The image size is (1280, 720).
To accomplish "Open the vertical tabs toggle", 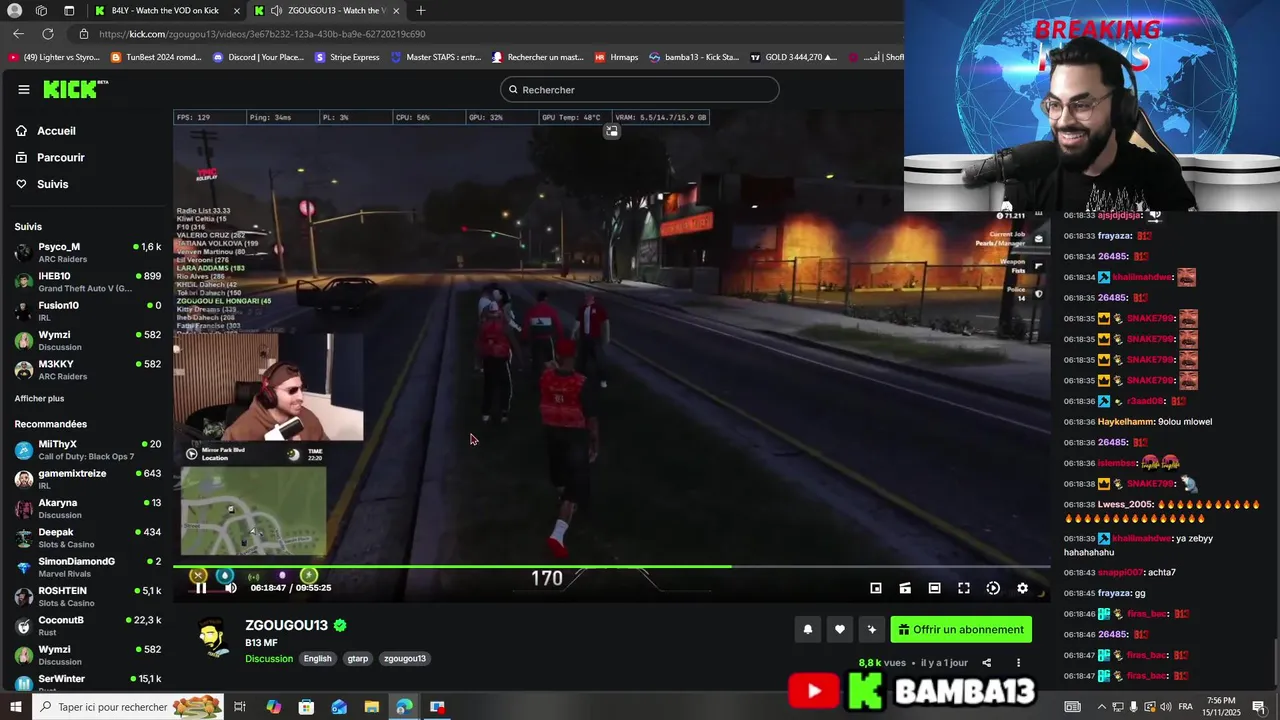I will [x=69, y=10].
